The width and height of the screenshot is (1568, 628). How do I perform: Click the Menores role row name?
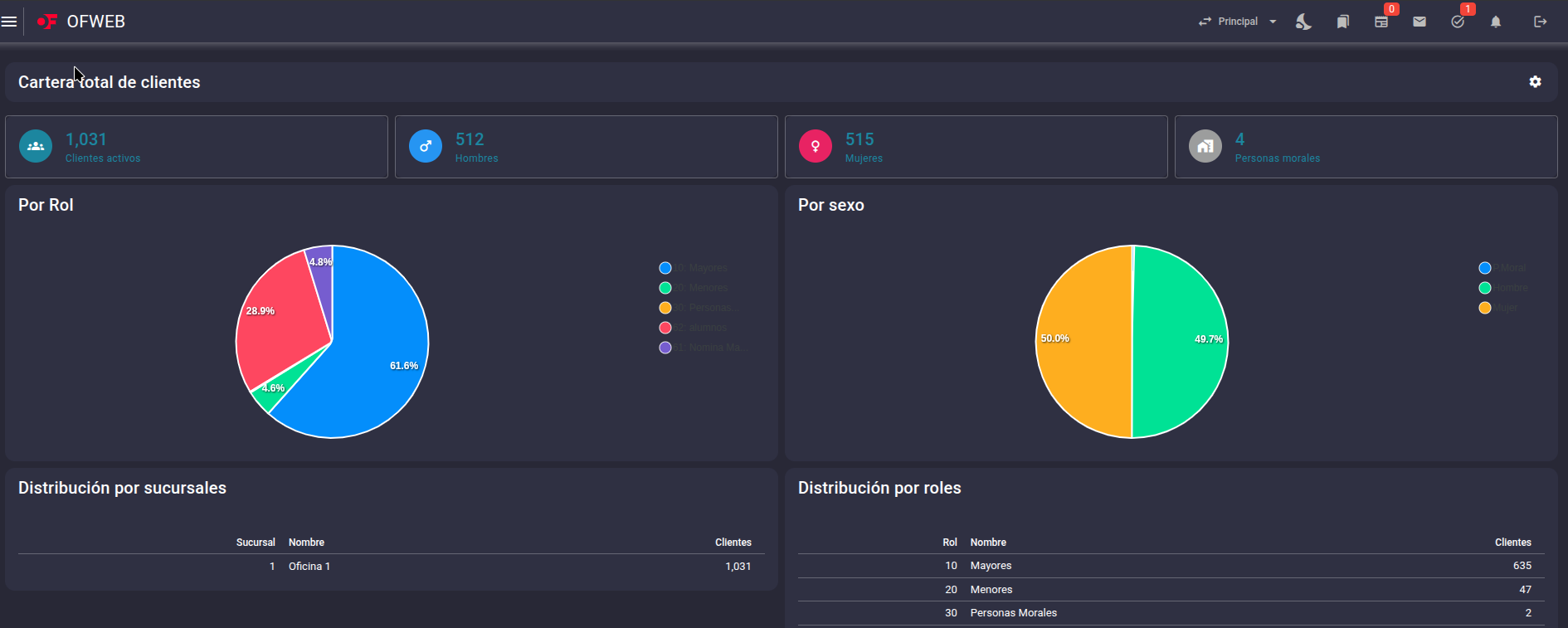tap(991, 590)
